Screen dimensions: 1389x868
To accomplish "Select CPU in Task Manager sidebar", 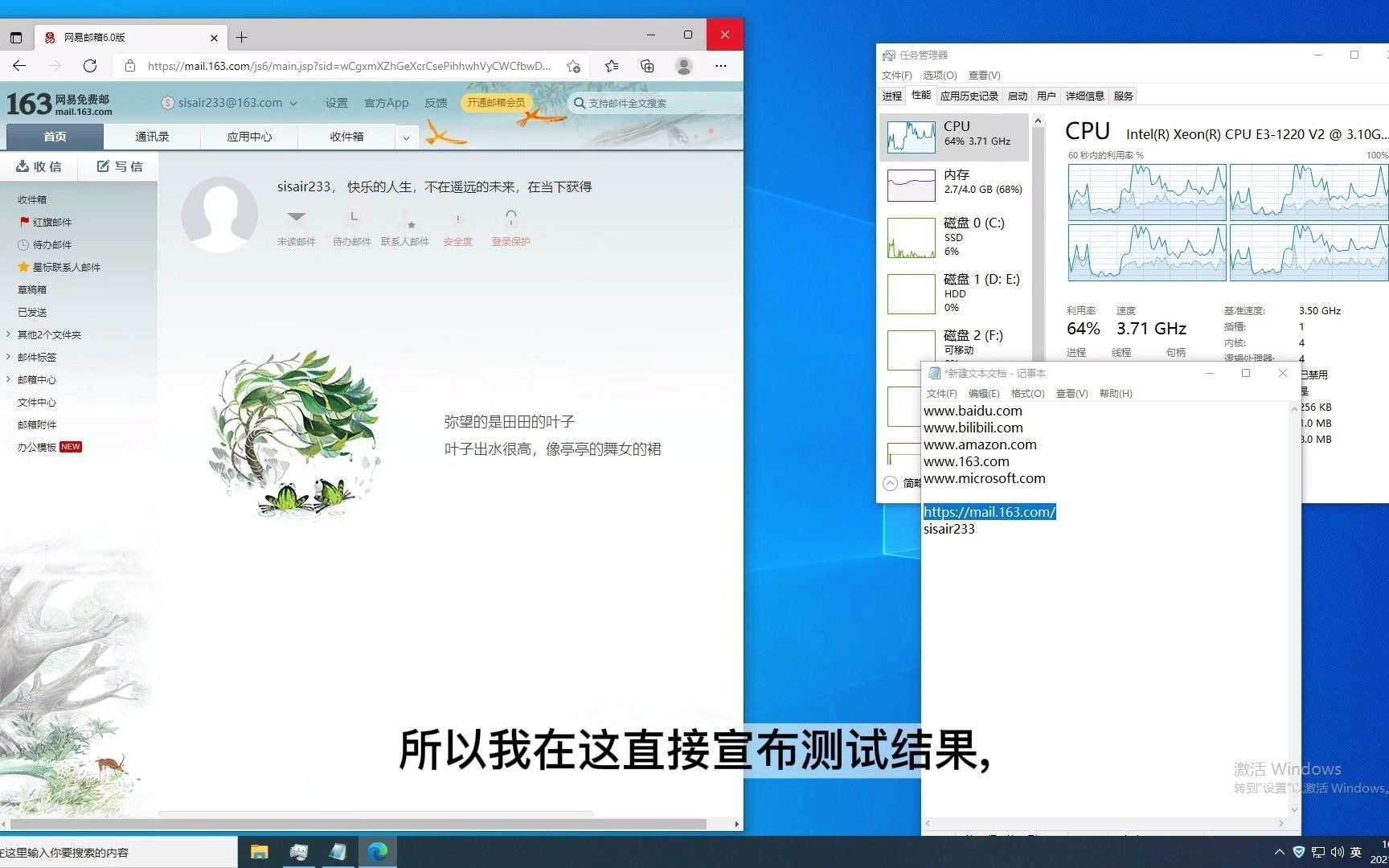I will (954, 137).
